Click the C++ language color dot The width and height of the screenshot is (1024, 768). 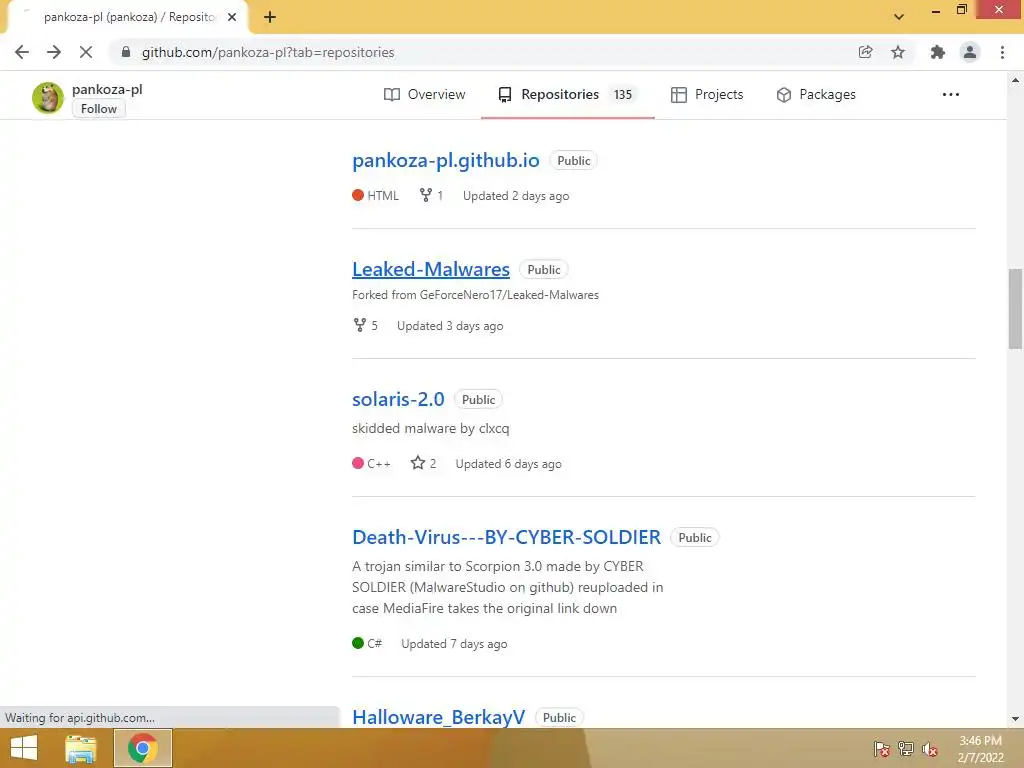click(358, 464)
